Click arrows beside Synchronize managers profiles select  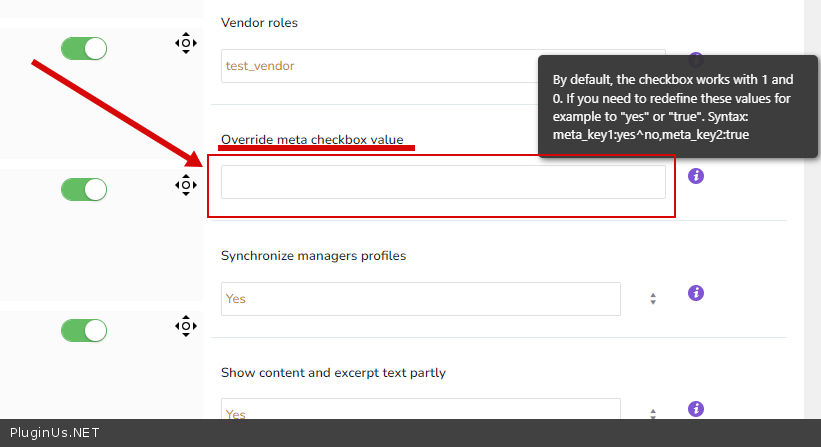(653, 298)
